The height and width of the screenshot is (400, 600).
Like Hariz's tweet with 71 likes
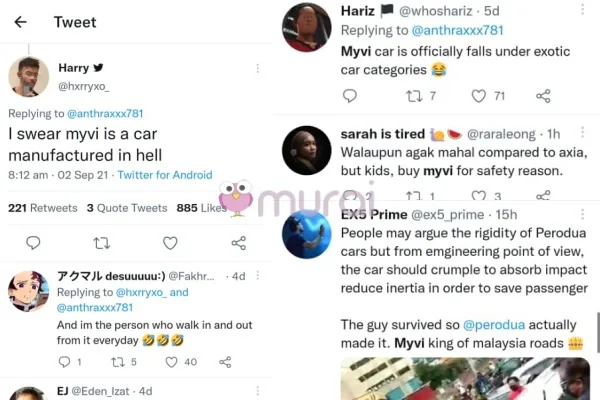click(x=479, y=96)
